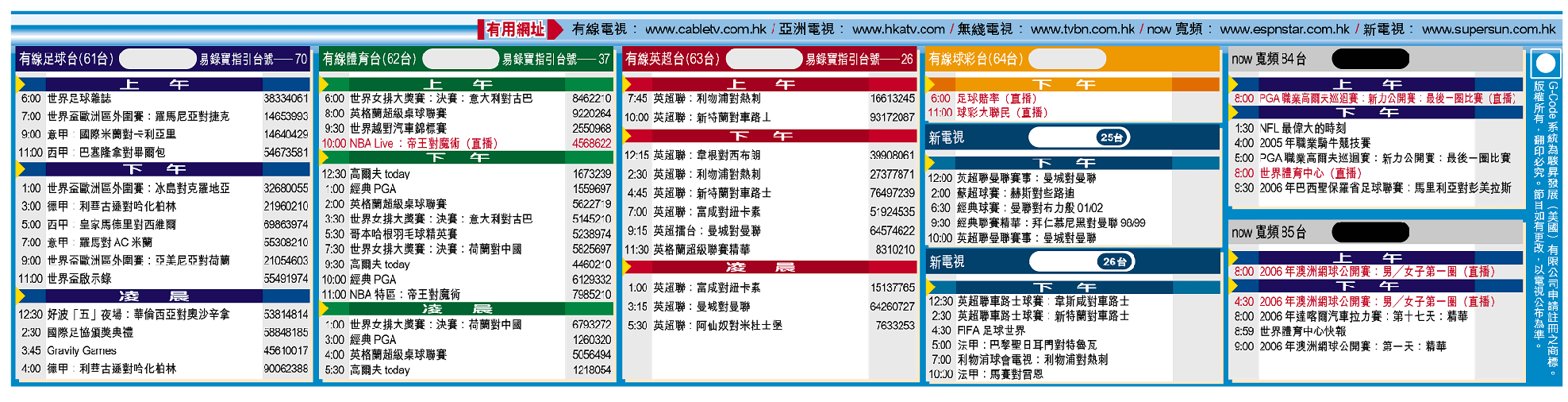This screenshot has height=402, width=1568.
Task: Select the 11:00 NBA 特區 帝王對魔術 row
Action: (467, 294)
